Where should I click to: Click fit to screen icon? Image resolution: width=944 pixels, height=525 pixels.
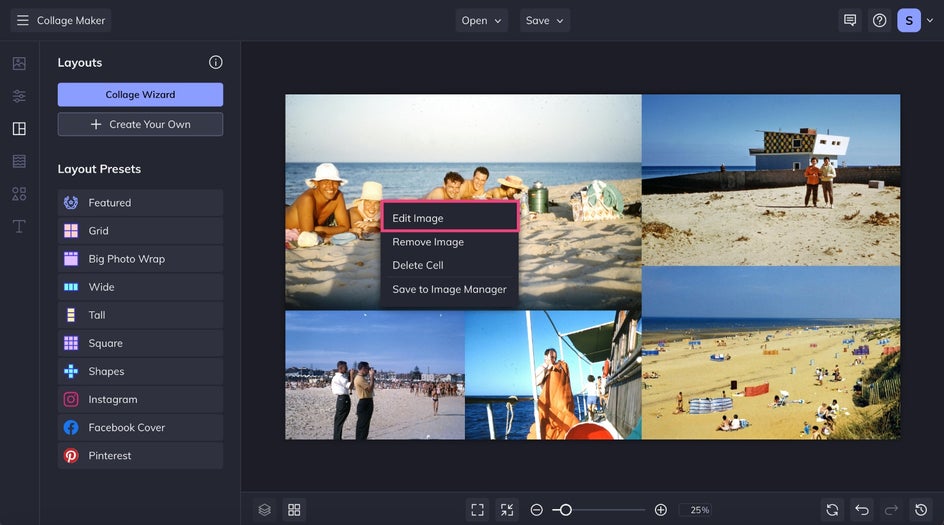click(477, 510)
